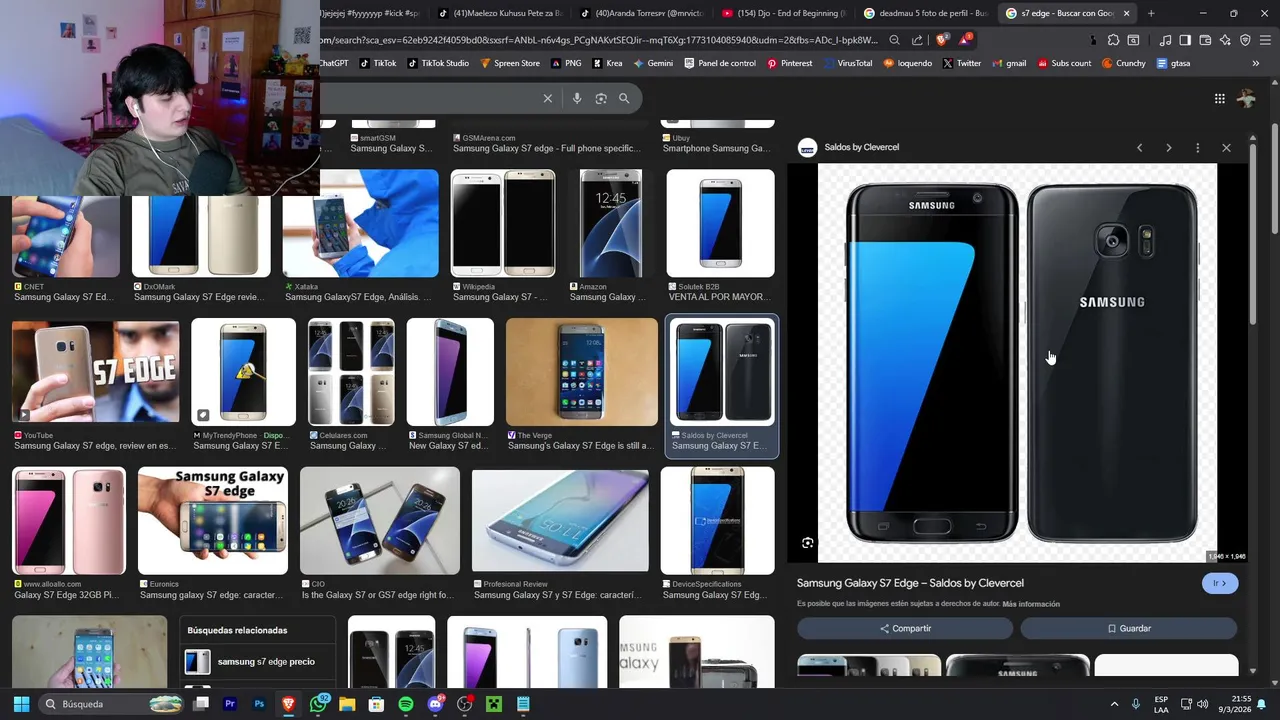Open Leo AI sparkle icon

click(1225, 40)
